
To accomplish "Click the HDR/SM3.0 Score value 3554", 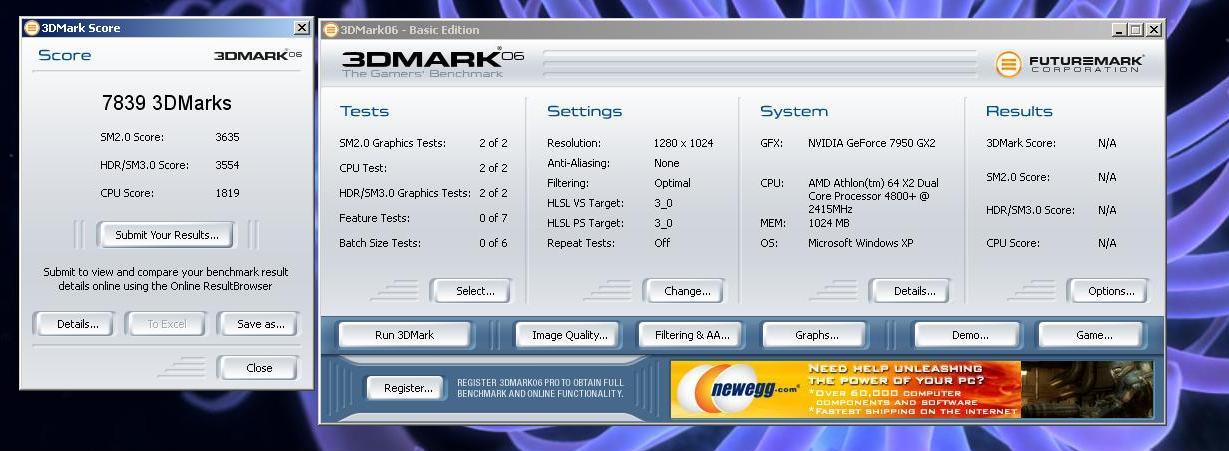I will click(x=227, y=165).
